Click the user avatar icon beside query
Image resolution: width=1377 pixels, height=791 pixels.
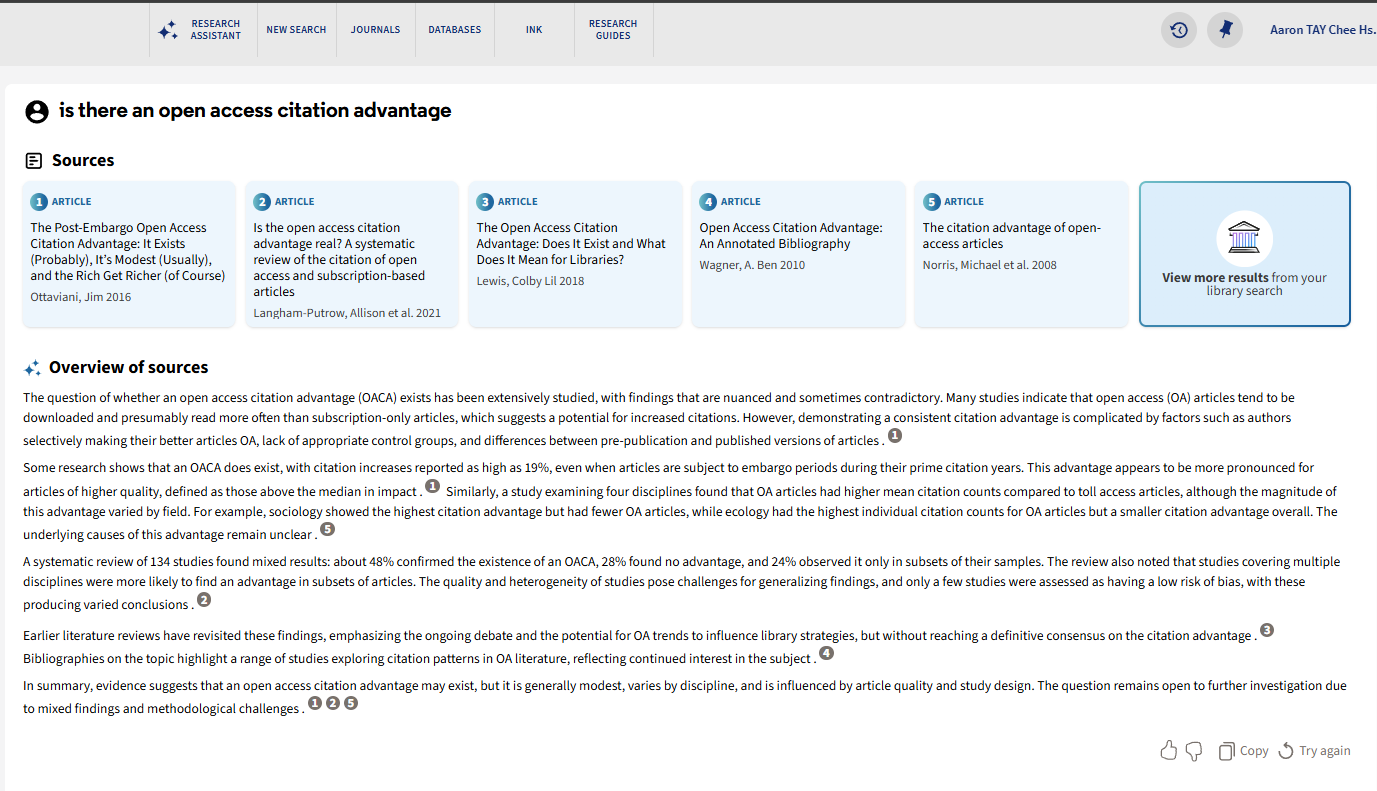pos(37,112)
